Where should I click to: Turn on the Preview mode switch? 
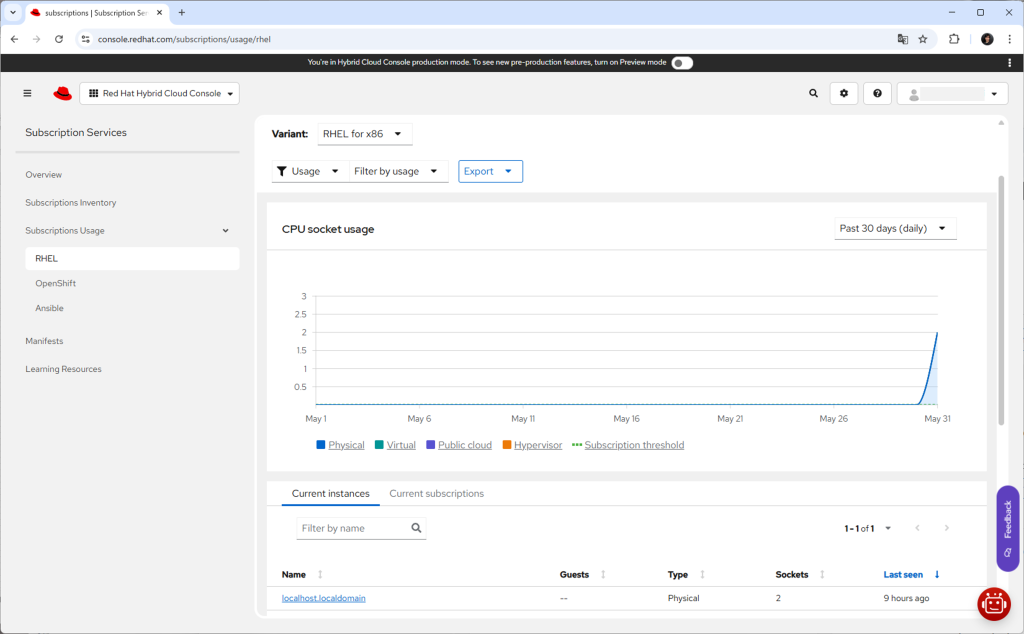tap(681, 62)
